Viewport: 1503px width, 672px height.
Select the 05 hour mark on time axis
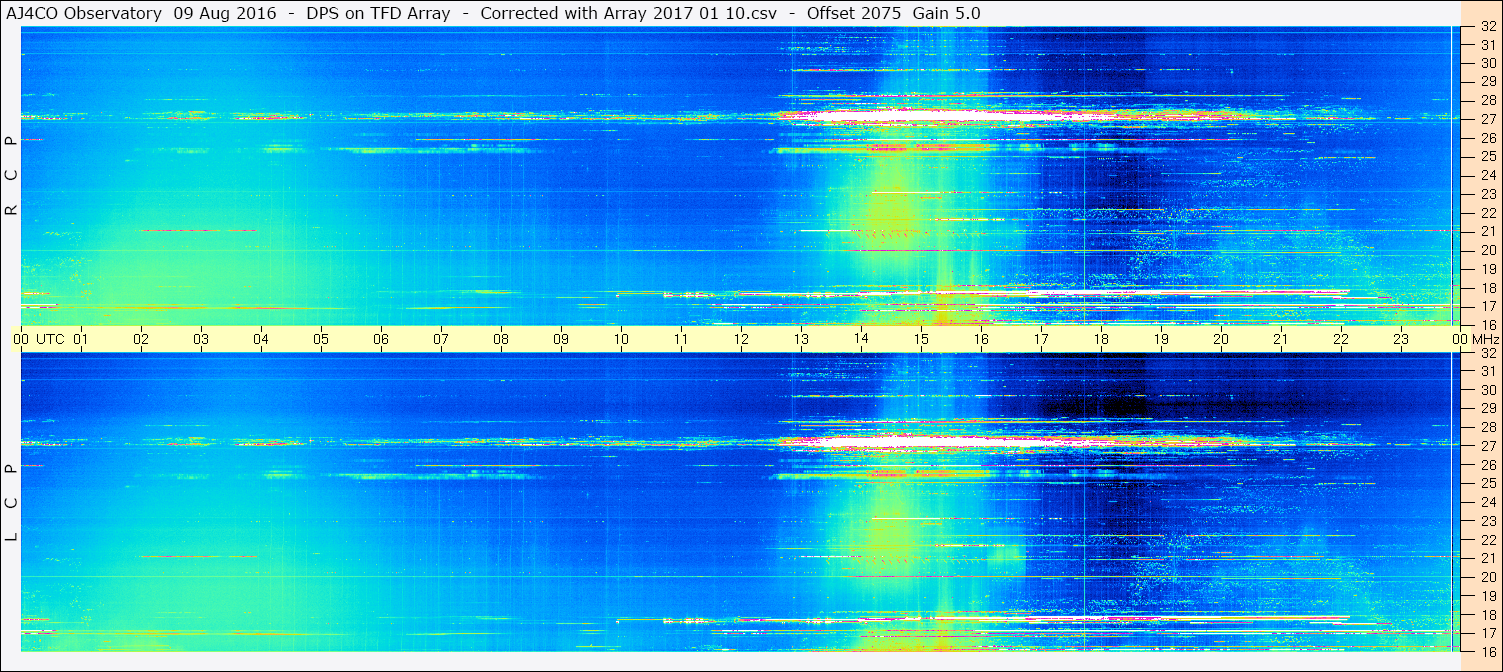click(321, 339)
